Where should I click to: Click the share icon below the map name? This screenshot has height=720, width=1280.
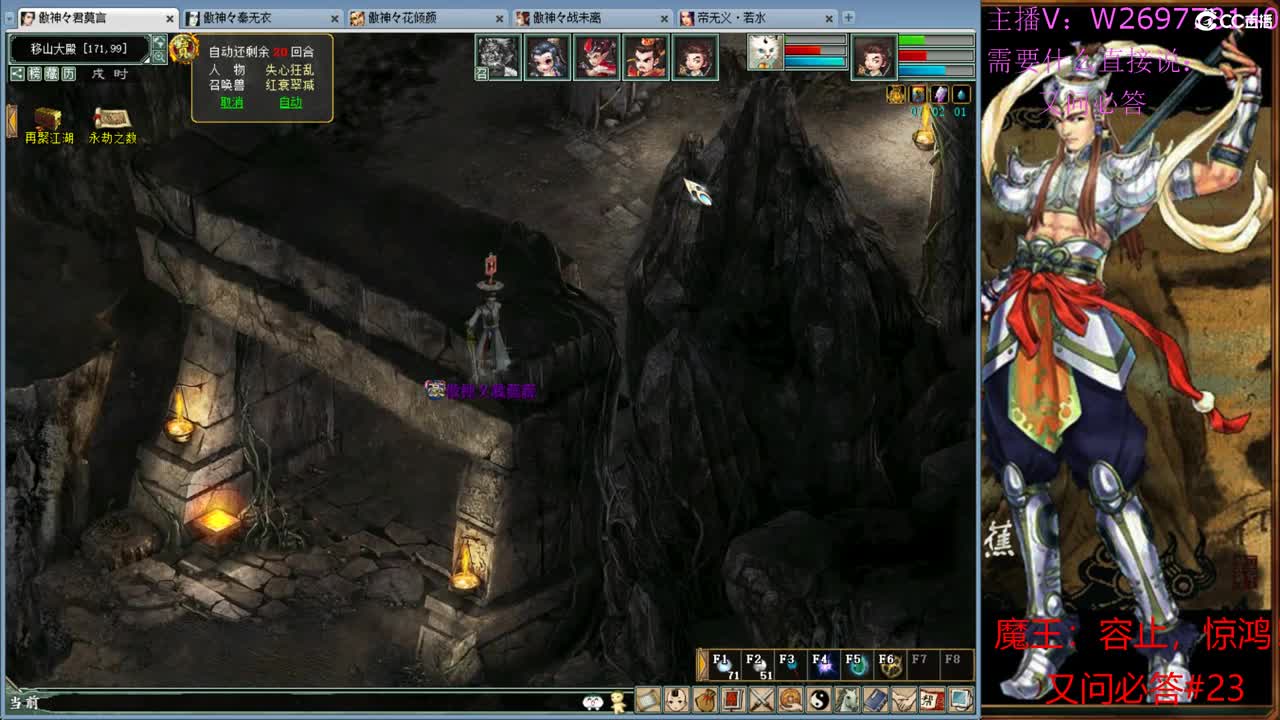pyautogui.click(x=17, y=73)
